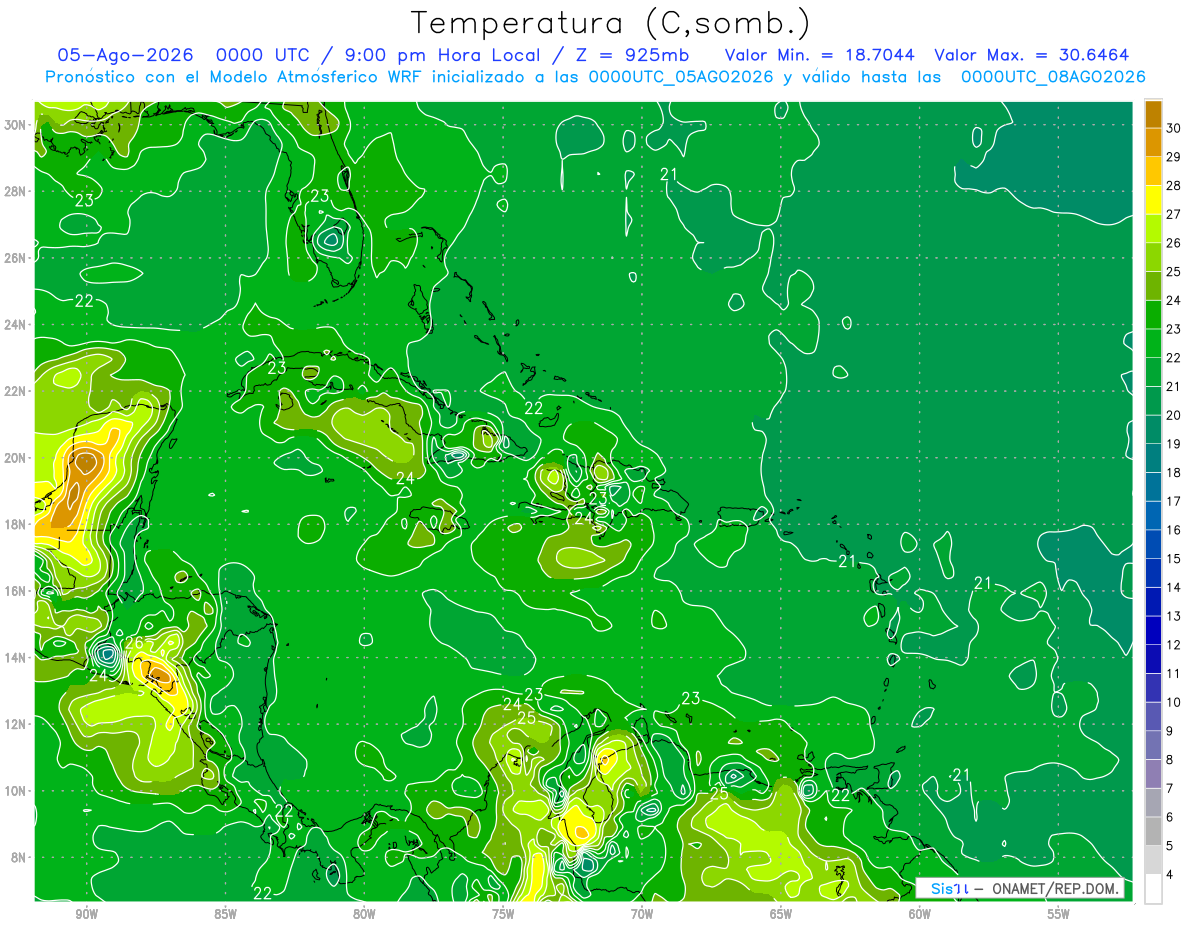Click the color scale label '16'
This screenshot has height=927, width=1200.
tap(1174, 530)
